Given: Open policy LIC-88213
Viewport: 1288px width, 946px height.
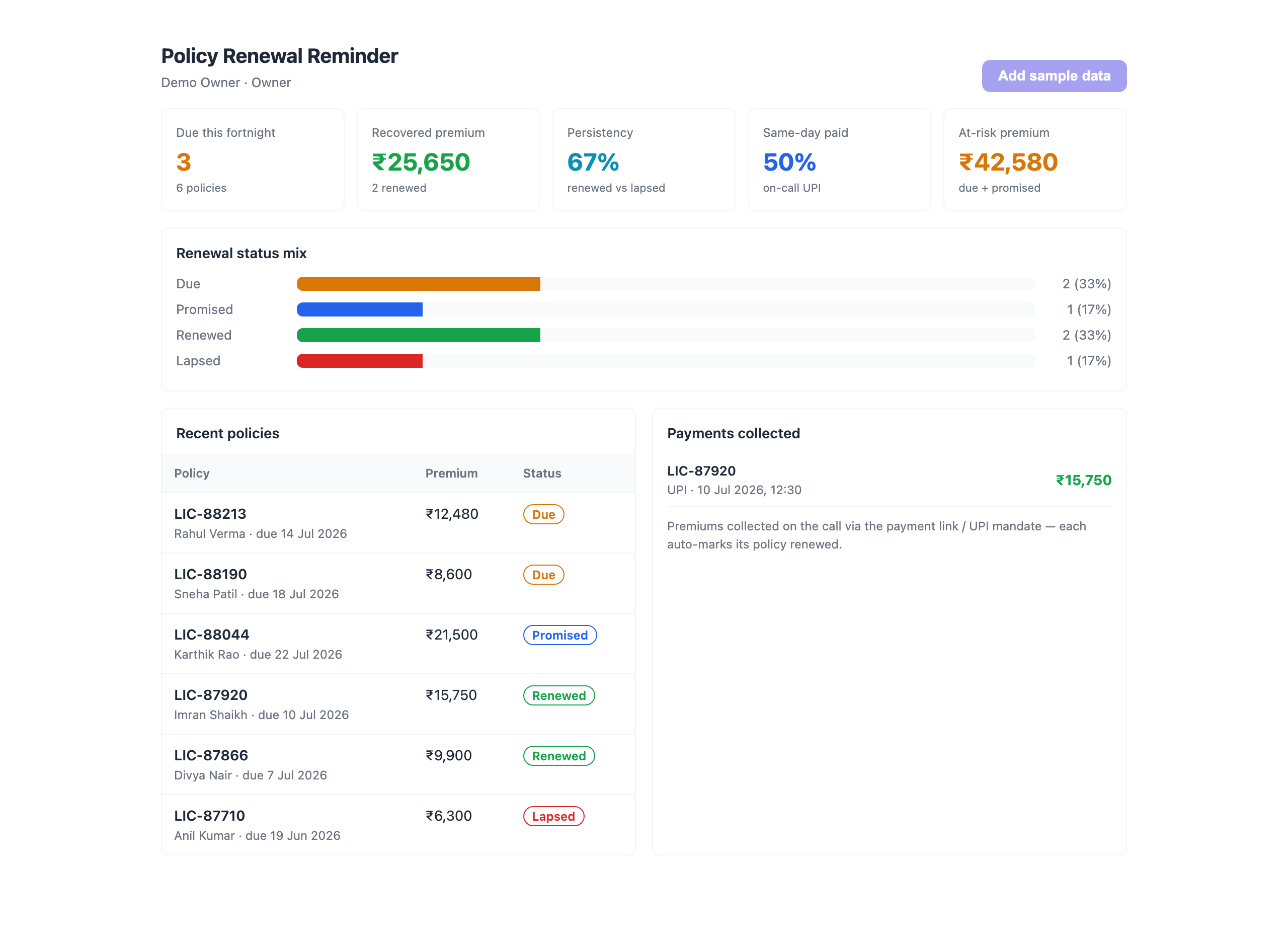Looking at the screenshot, I should pyautogui.click(x=210, y=514).
